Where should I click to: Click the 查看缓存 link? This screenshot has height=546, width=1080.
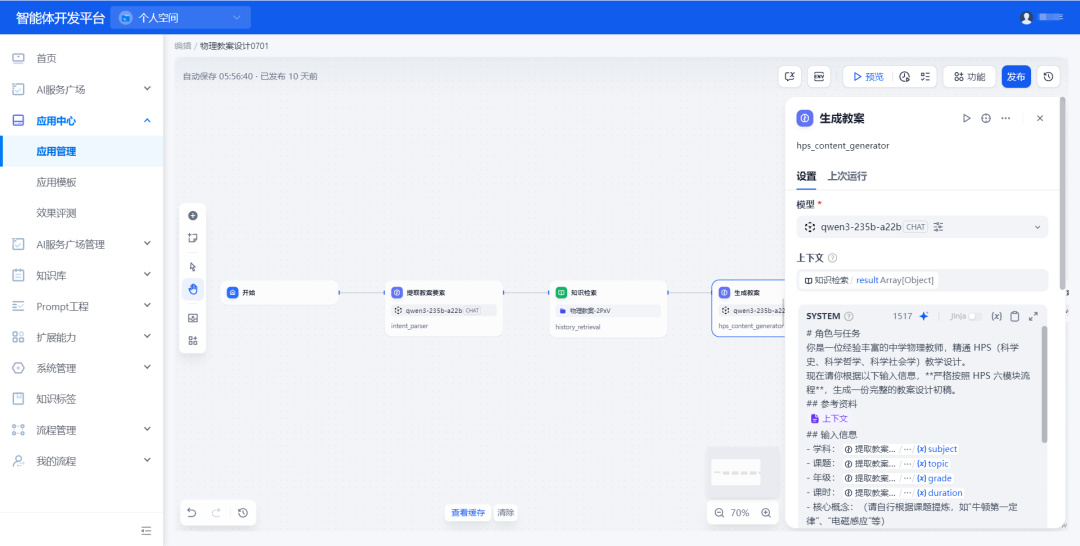click(468, 513)
